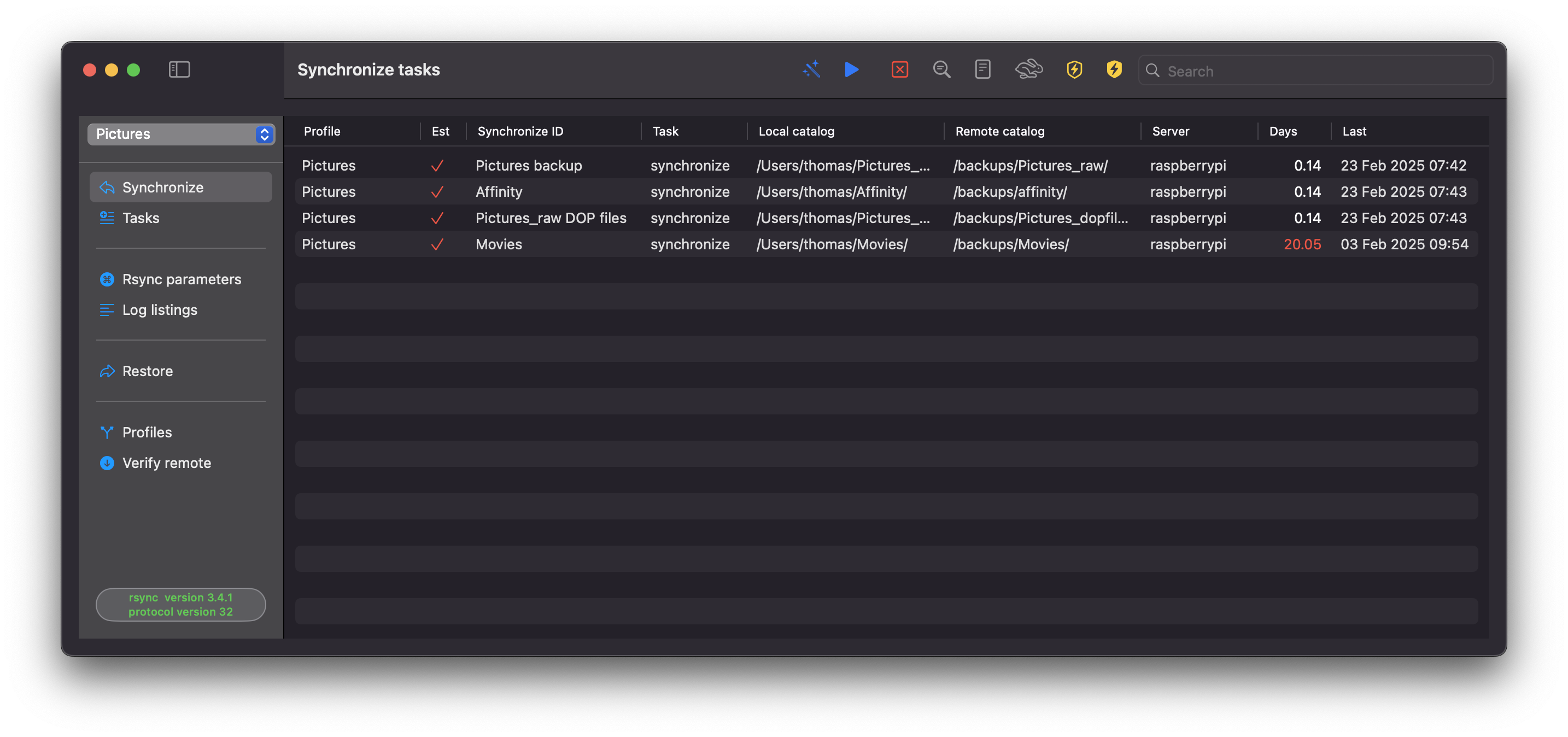This screenshot has height=737, width=1568.
Task: Click the "/backups/Pictures_dopfil..." remote catalog cell
Action: click(1040, 218)
